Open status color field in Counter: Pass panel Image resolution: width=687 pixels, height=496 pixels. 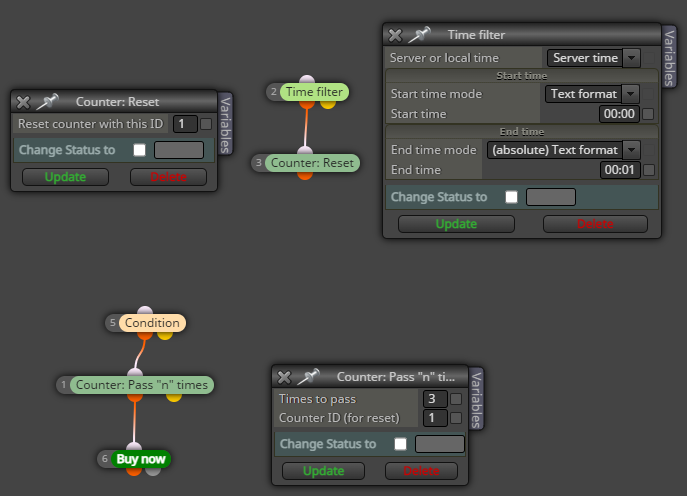(439, 444)
